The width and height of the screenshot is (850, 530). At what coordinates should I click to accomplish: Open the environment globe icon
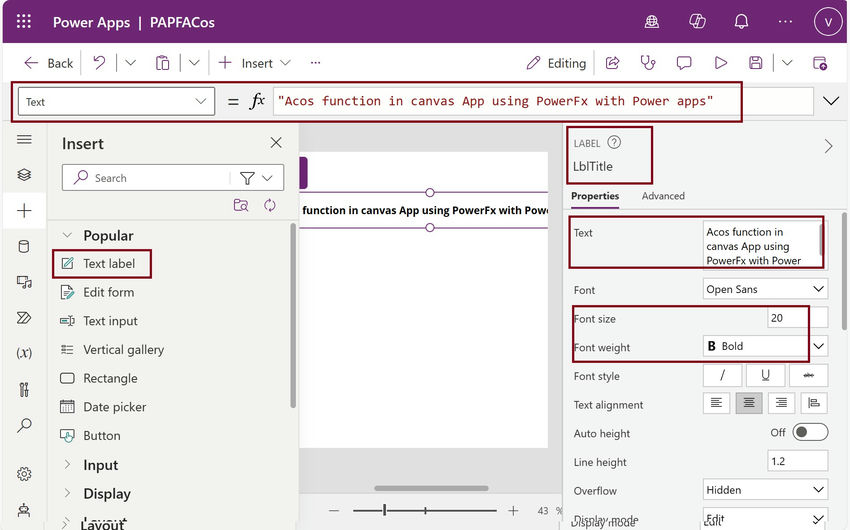coord(652,22)
